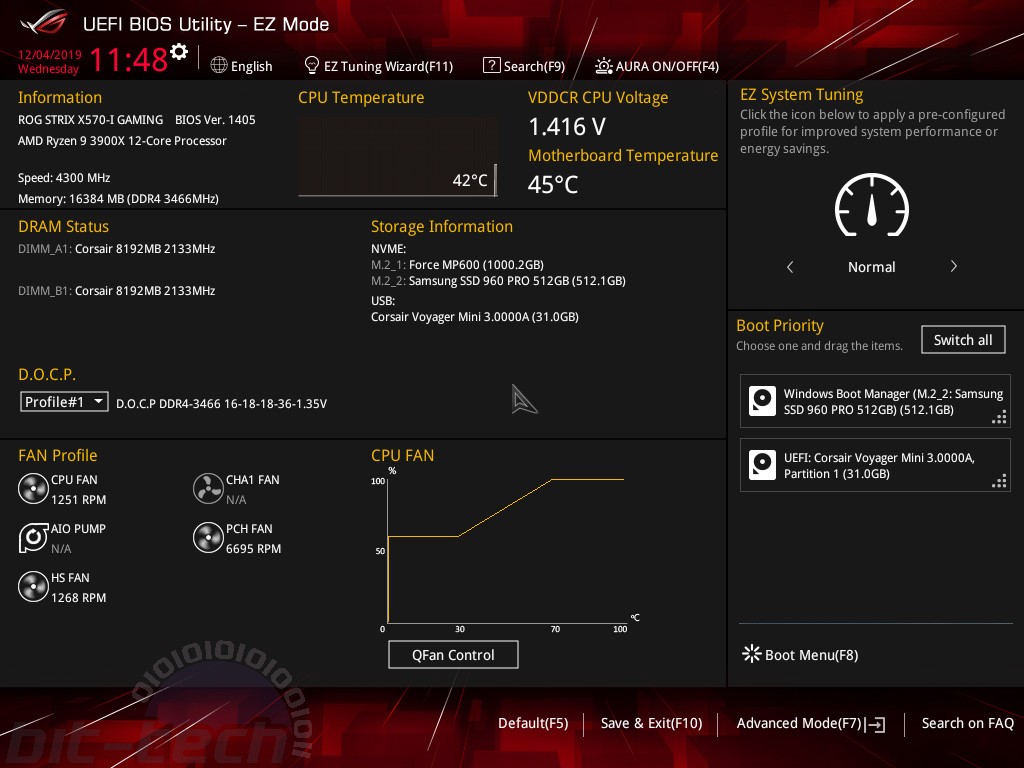Open Search(F9)
The width and height of the screenshot is (1024, 768).
pyautogui.click(x=524, y=66)
